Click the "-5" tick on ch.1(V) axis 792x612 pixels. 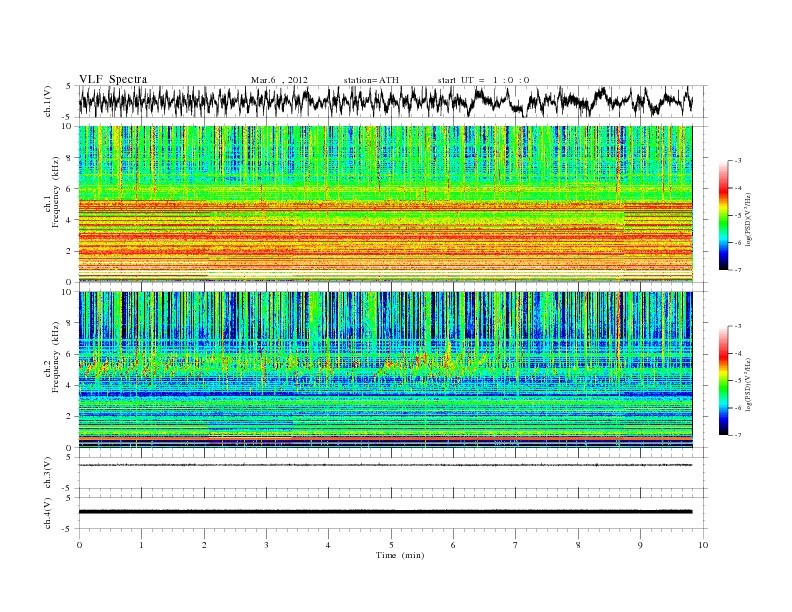[x=68, y=118]
